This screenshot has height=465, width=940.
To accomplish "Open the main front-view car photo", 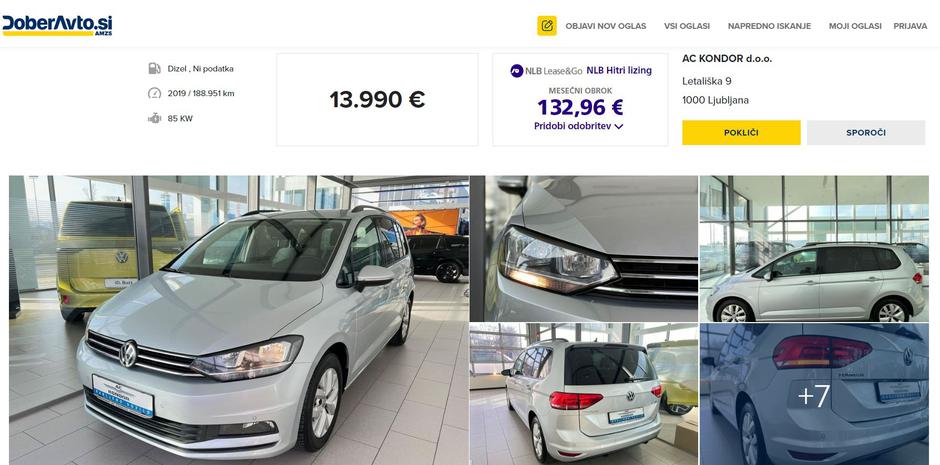I will click(239, 320).
